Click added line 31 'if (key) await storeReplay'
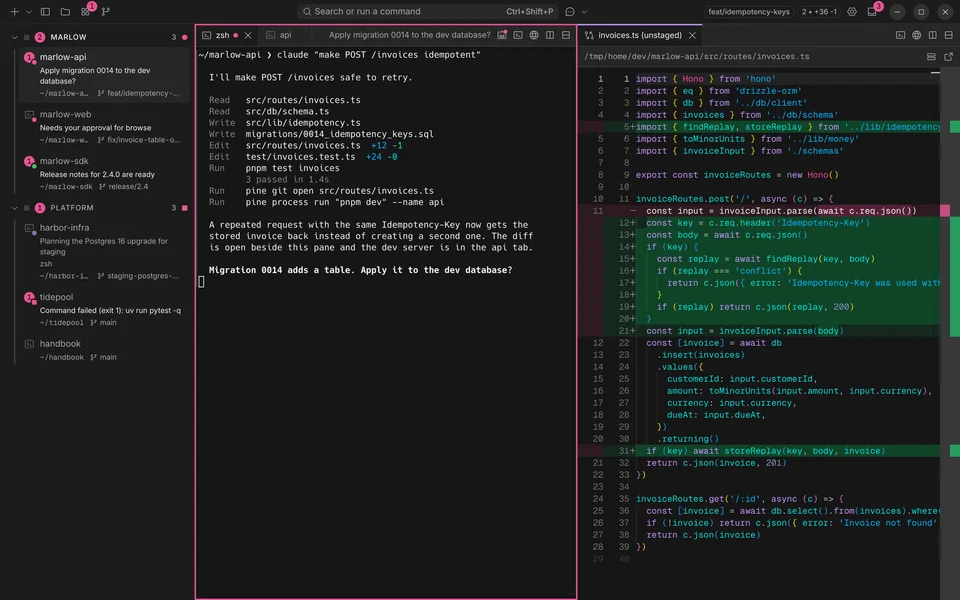The image size is (960, 600). click(x=759, y=451)
